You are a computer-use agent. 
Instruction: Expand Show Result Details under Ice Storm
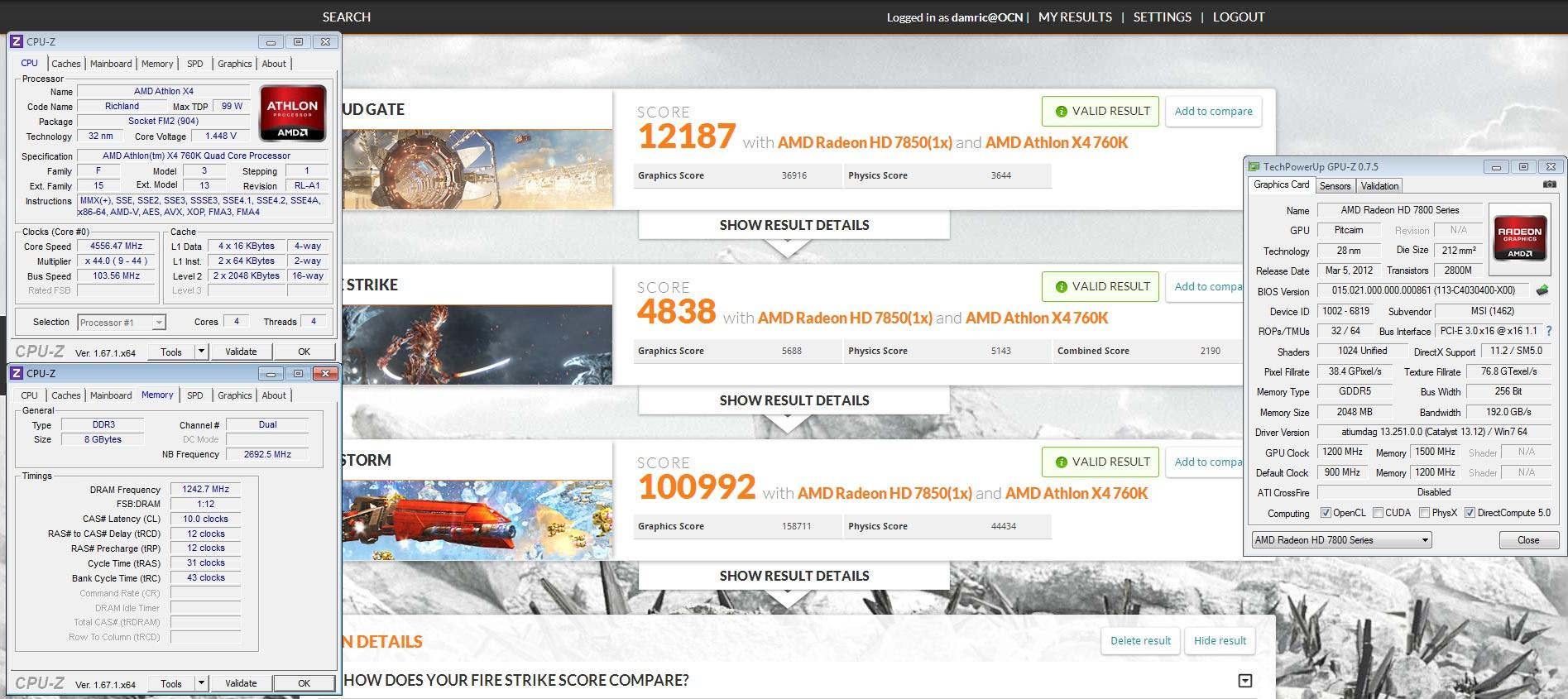tap(794, 576)
